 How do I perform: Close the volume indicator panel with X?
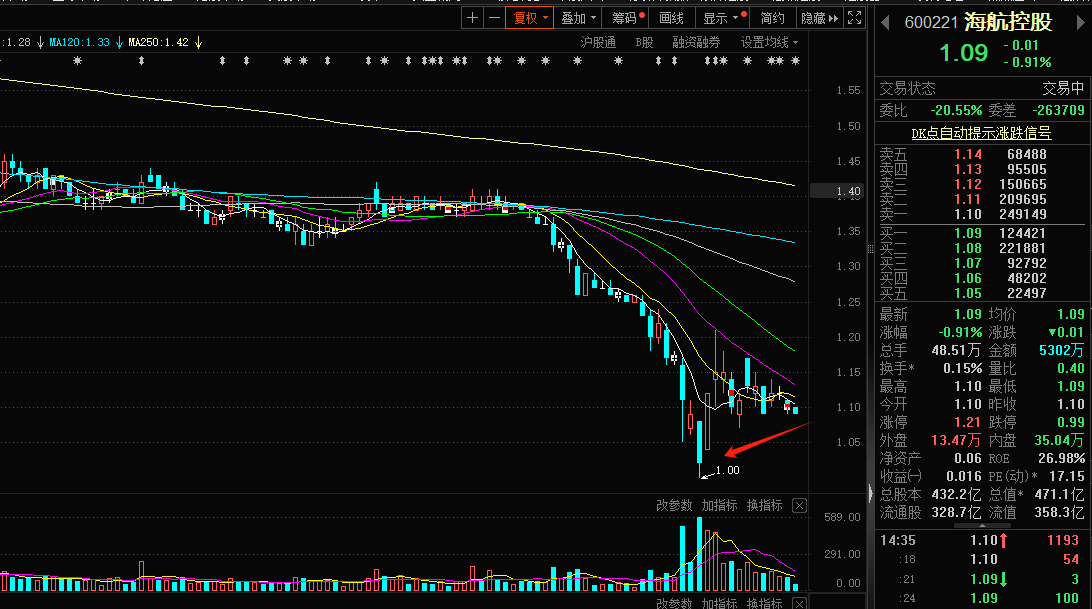click(799, 506)
